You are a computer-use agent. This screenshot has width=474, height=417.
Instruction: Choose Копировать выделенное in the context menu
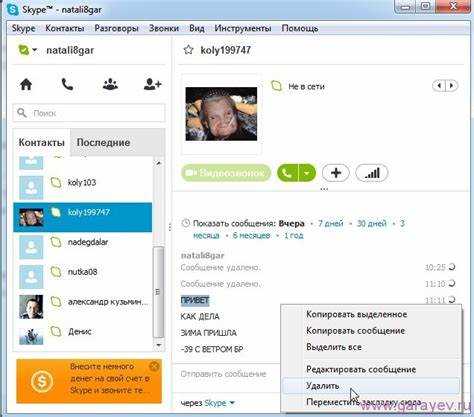pyautogui.click(x=356, y=314)
